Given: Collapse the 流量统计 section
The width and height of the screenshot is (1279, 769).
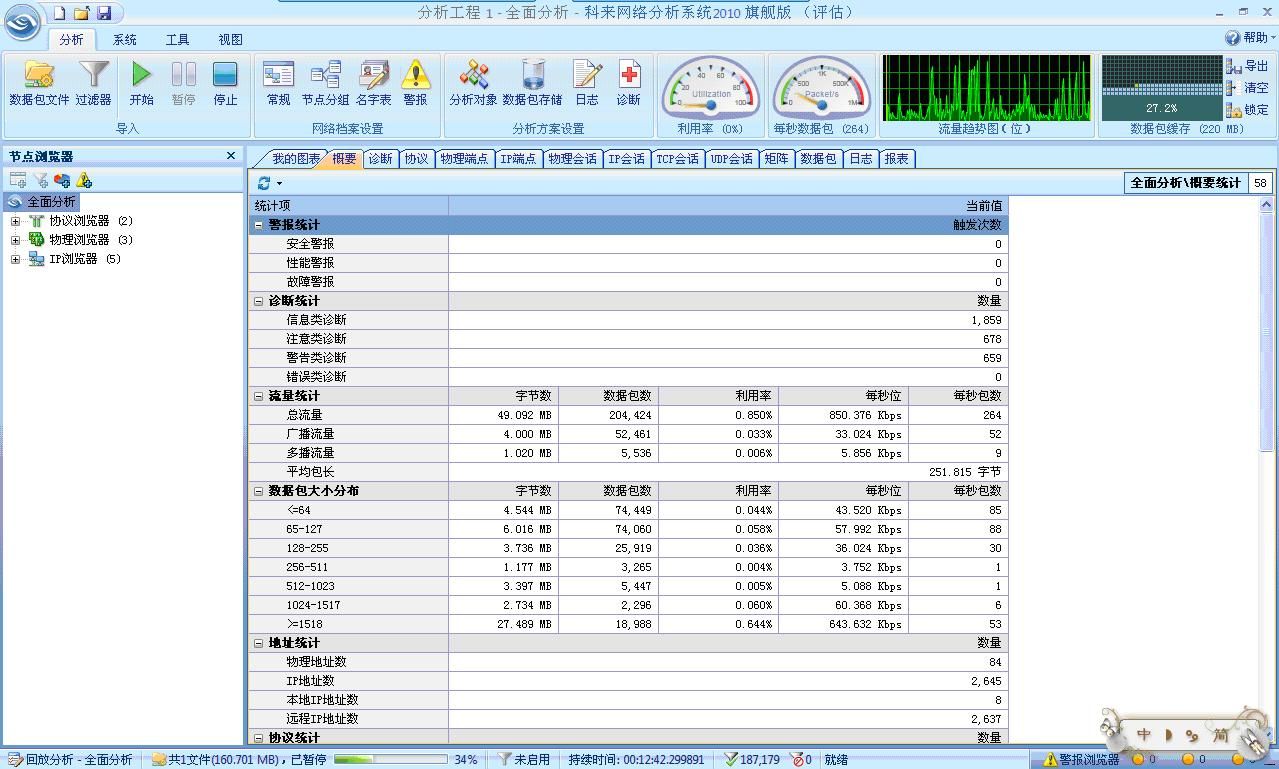Looking at the screenshot, I should 258,397.
